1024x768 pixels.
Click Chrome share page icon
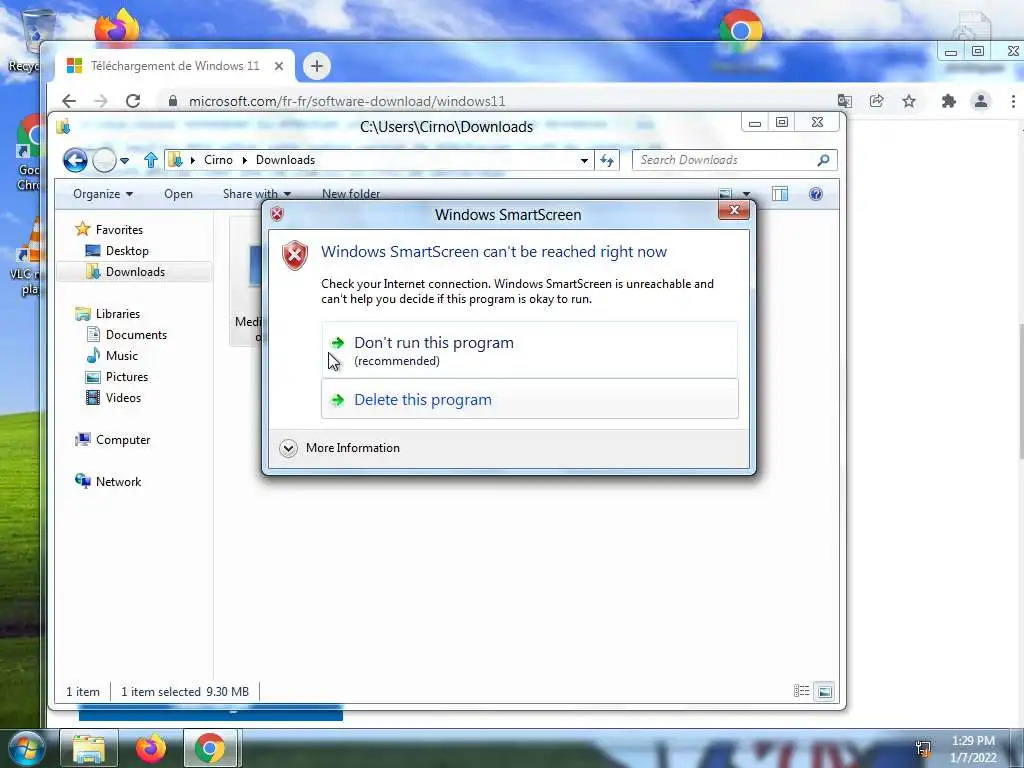(x=877, y=101)
